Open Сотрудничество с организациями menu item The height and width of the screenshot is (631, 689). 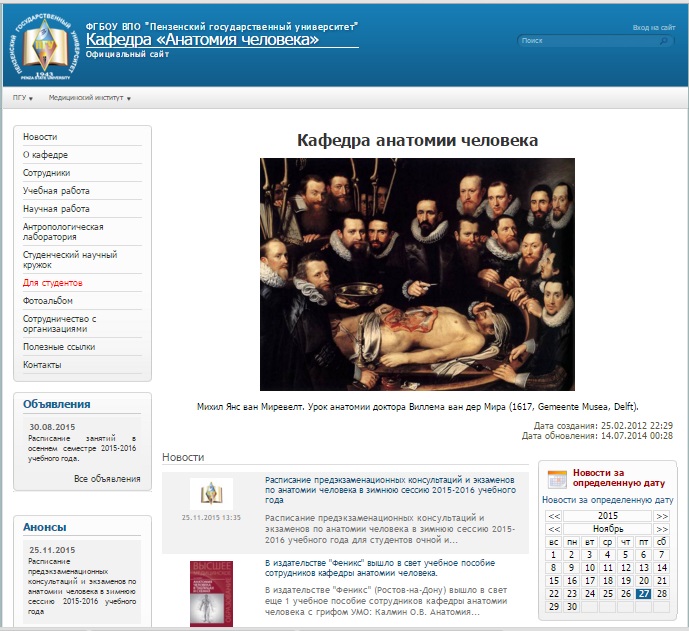[x=60, y=324]
